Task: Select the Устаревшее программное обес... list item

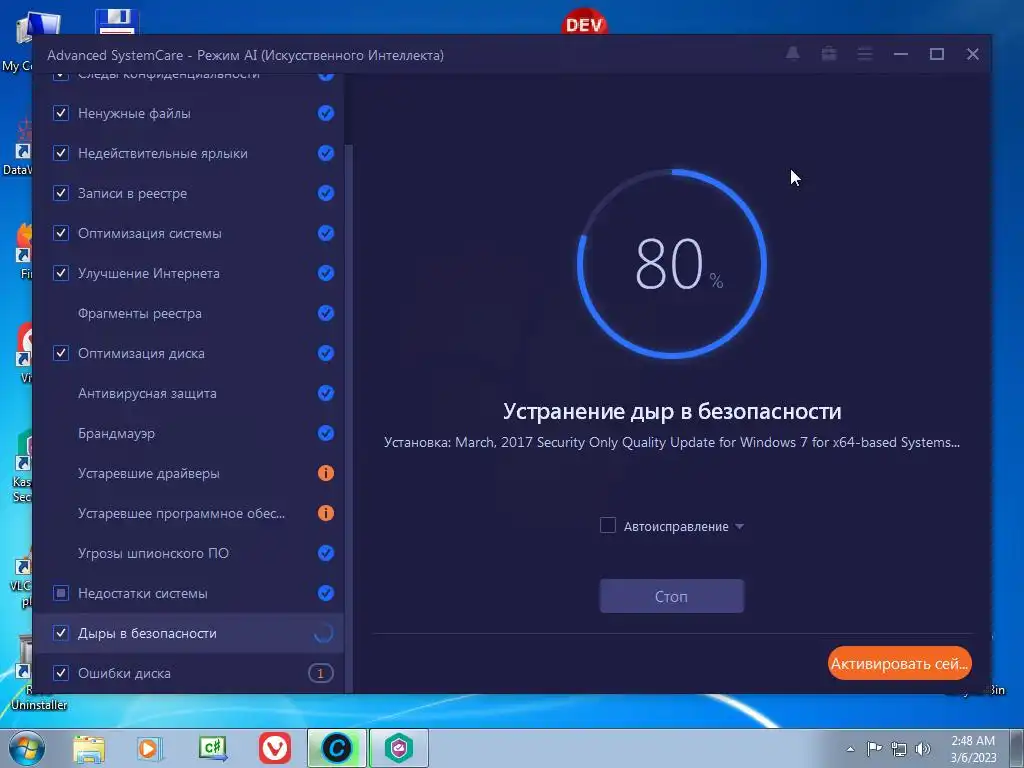Action: pyautogui.click(x=188, y=513)
